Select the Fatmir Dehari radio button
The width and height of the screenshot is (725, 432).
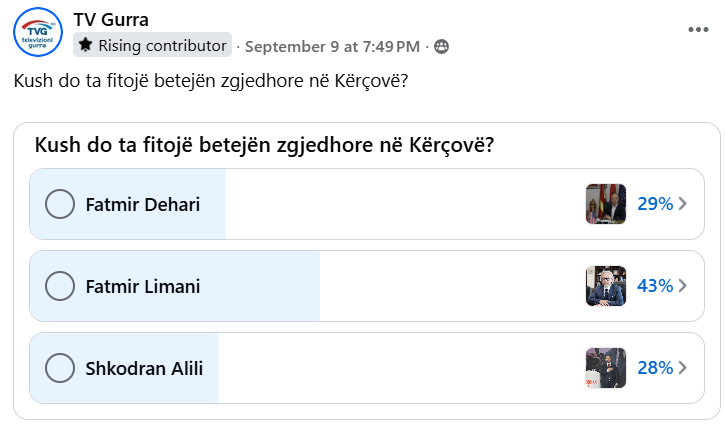(60, 204)
